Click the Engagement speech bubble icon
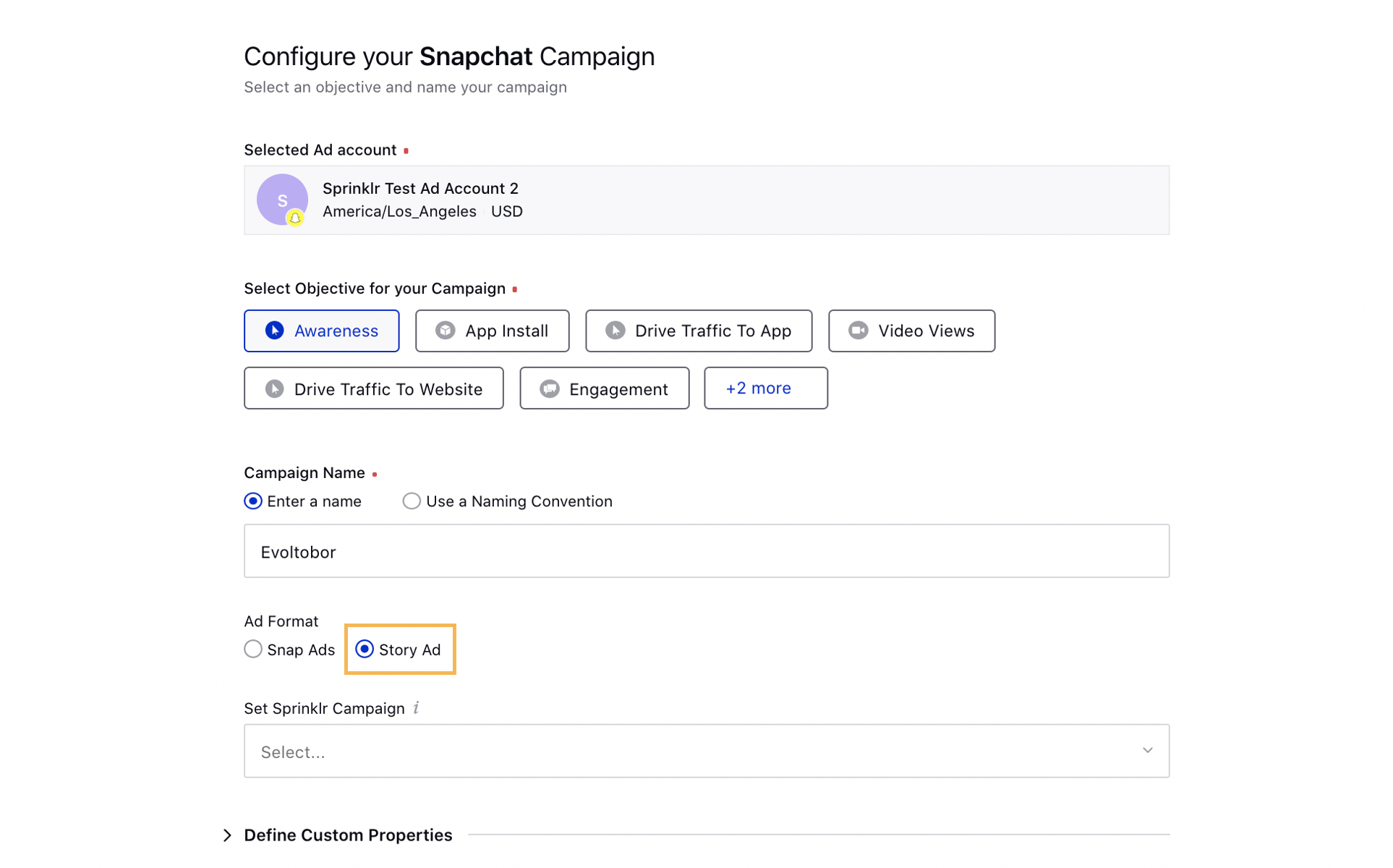1393x868 pixels. click(x=550, y=388)
